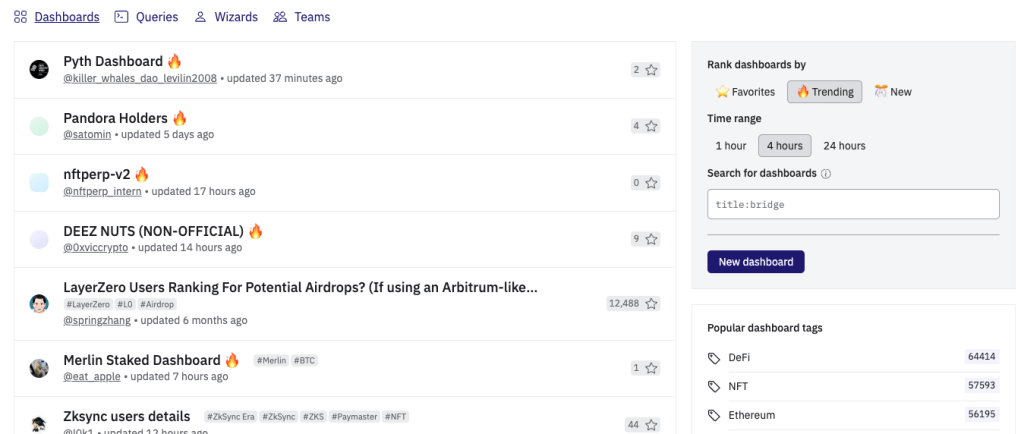Image resolution: width=1024 pixels, height=434 pixels.
Task: Select the DeFi popular tag
Action: coord(739,357)
